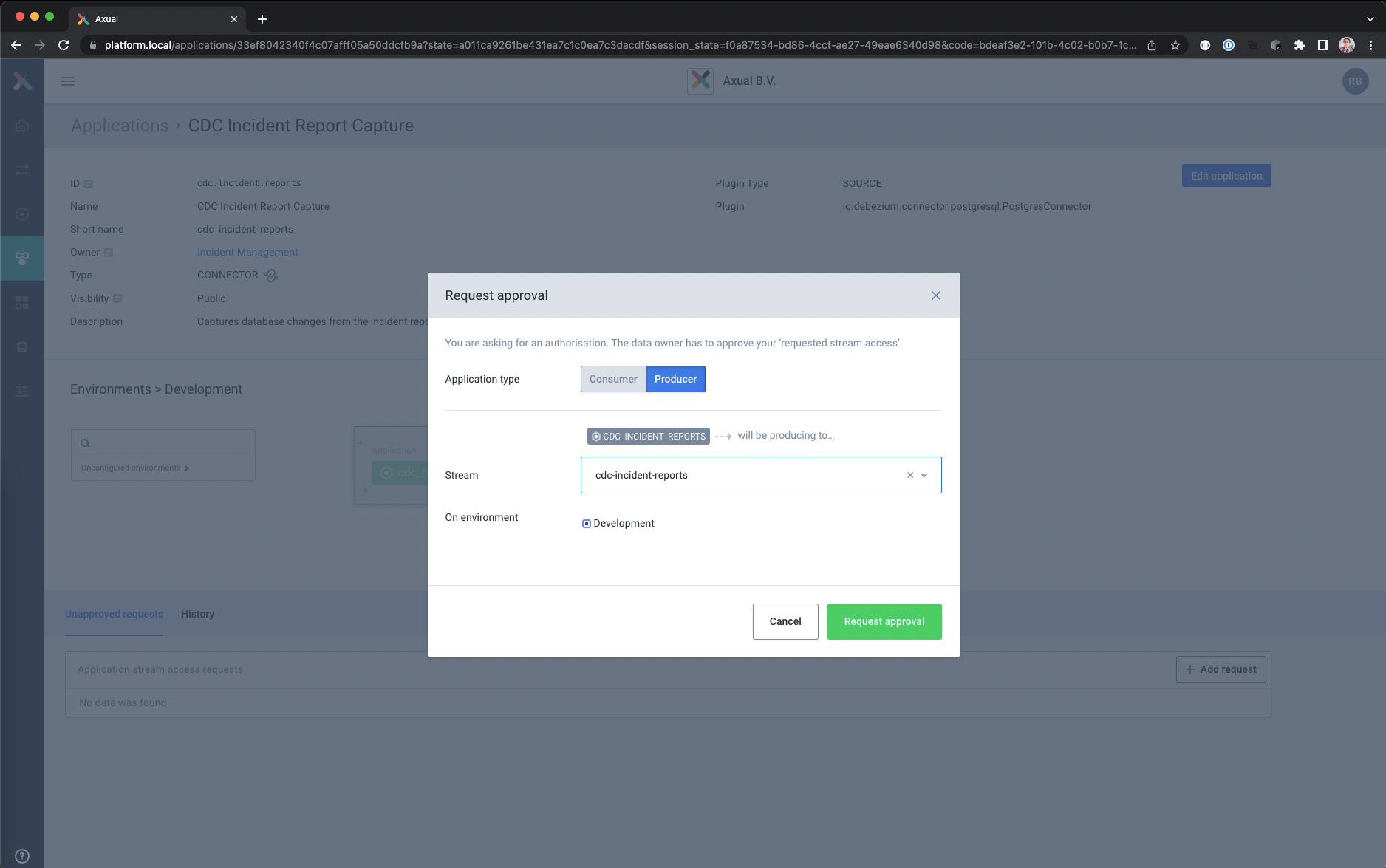1386x868 pixels.
Task: Click the CDC_INCIDENT_REPORTS application chip
Action: [649, 436]
